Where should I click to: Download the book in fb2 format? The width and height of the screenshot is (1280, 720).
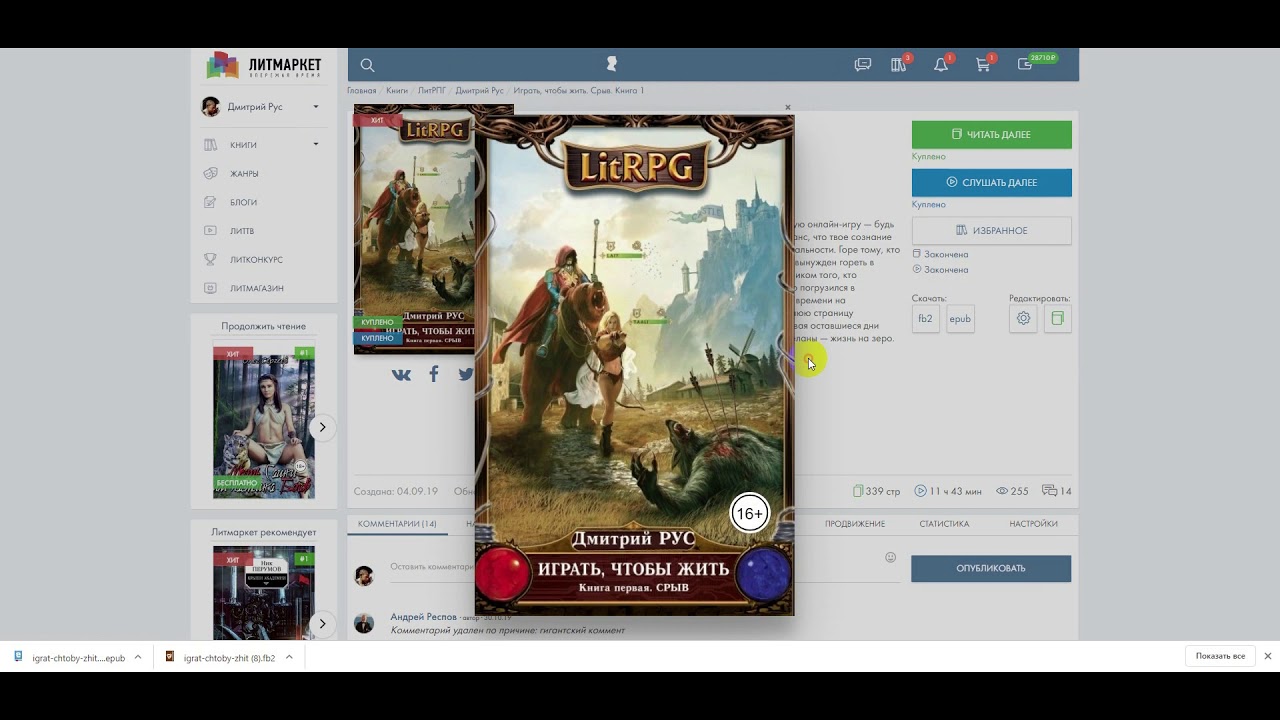pyautogui.click(x=926, y=319)
